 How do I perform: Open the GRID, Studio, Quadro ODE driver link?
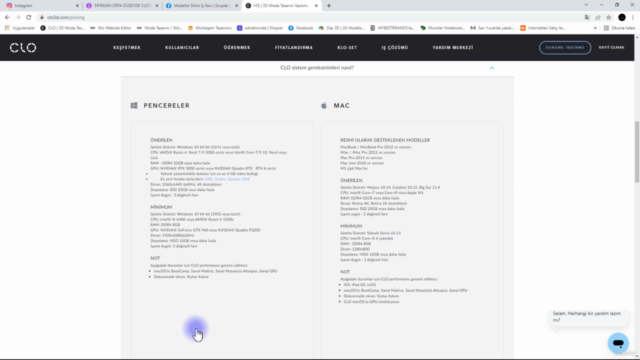click(x=227, y=179)
